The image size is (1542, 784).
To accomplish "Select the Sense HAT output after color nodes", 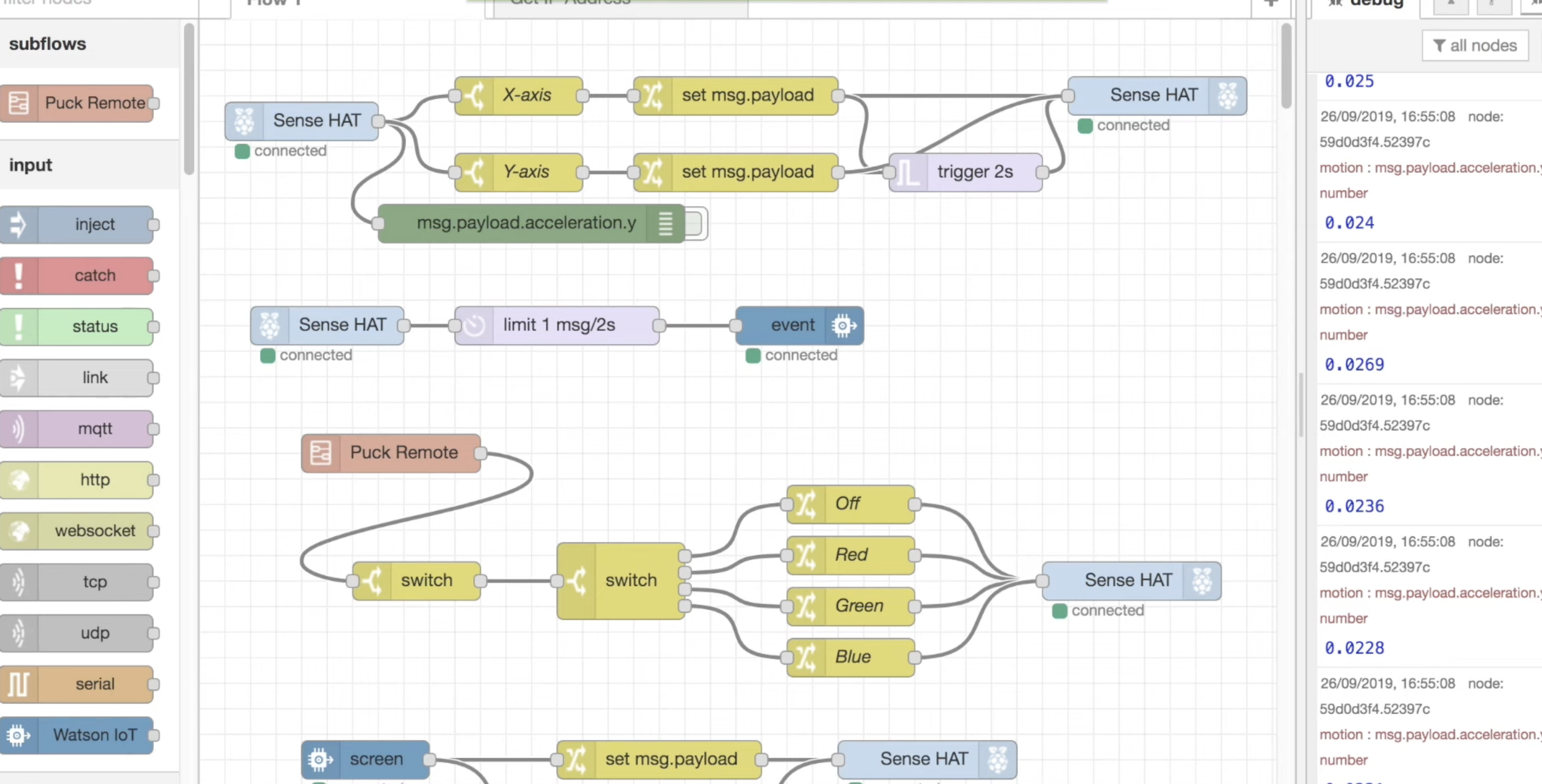I will [1131, 581].
